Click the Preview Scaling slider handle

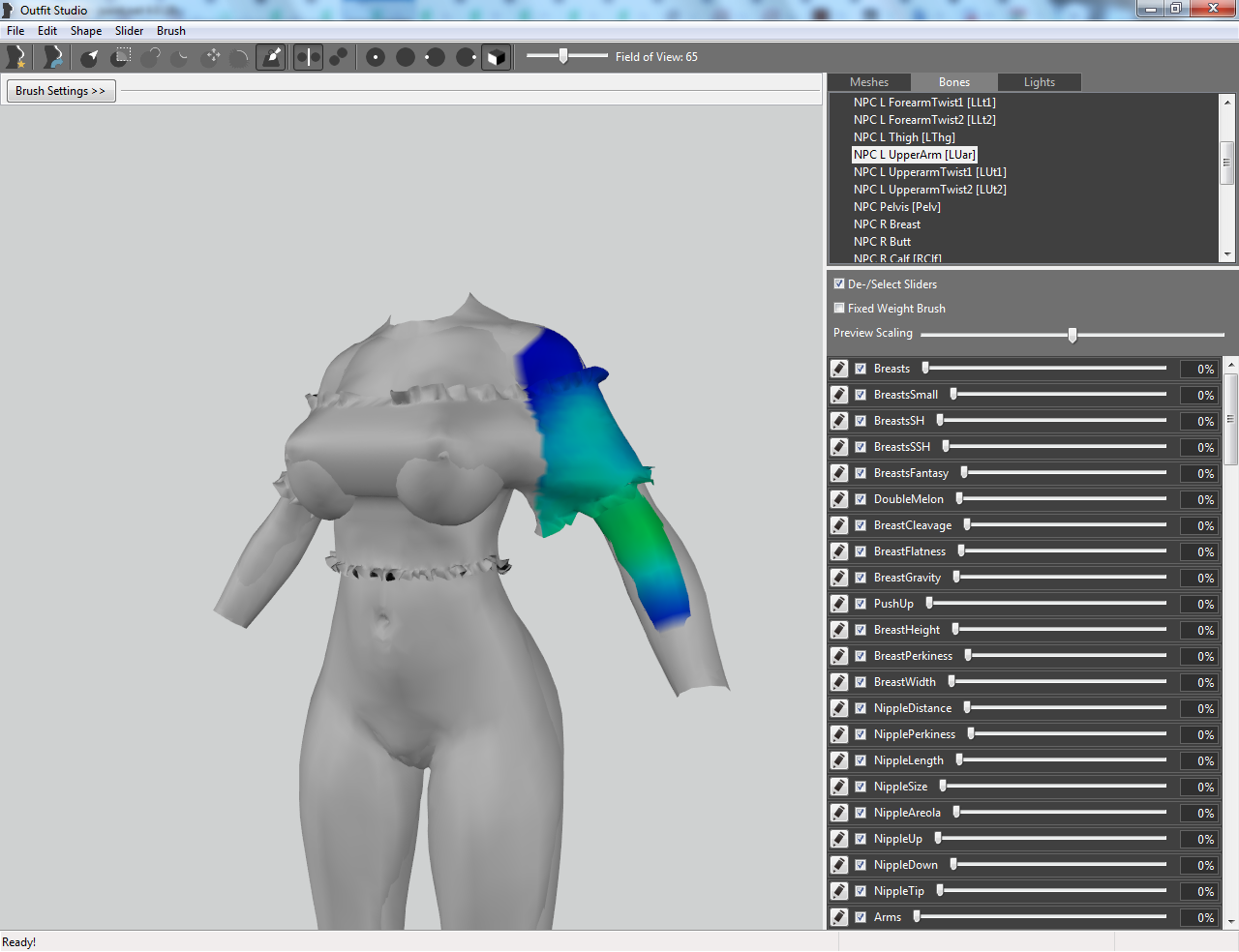[x=1073, y=335]
